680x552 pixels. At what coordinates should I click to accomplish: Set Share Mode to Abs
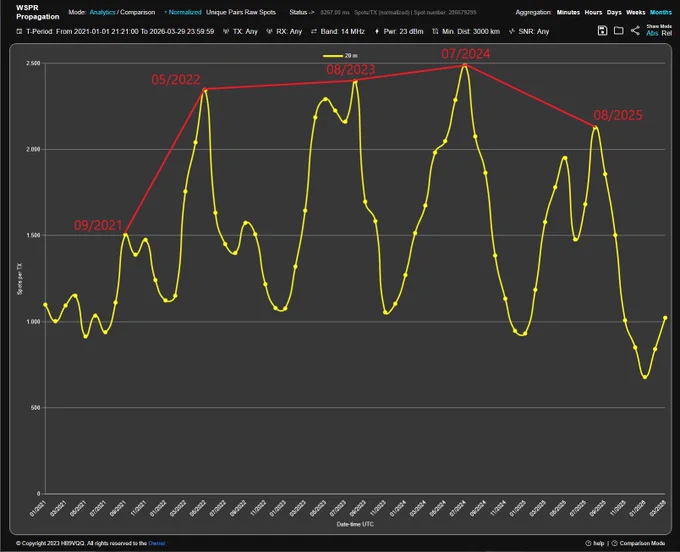(652, 33)
